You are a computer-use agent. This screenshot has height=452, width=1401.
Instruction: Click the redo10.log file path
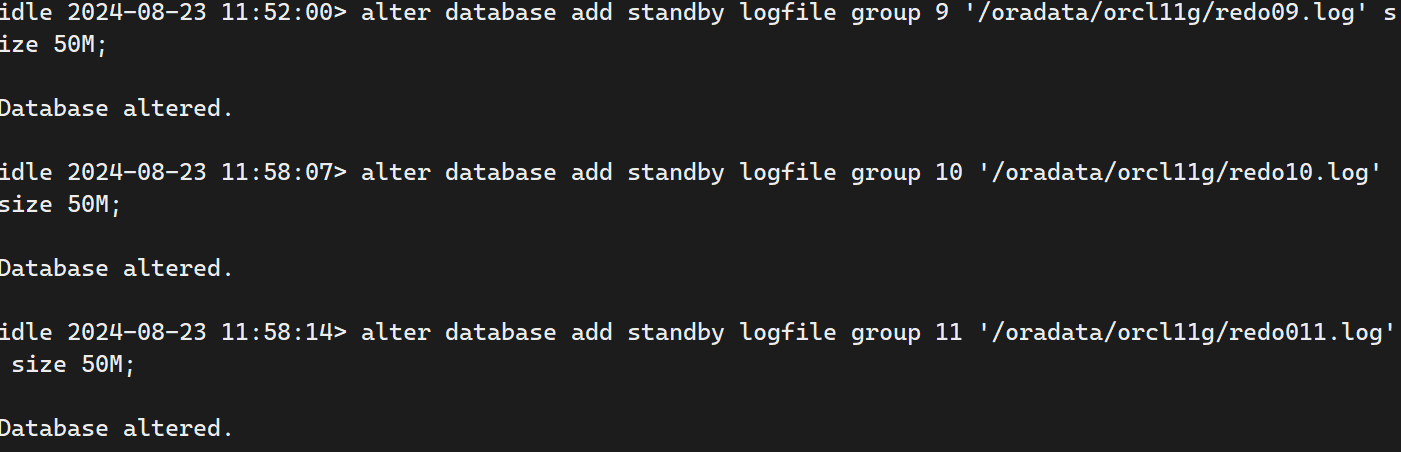(x=1184, y=172)
